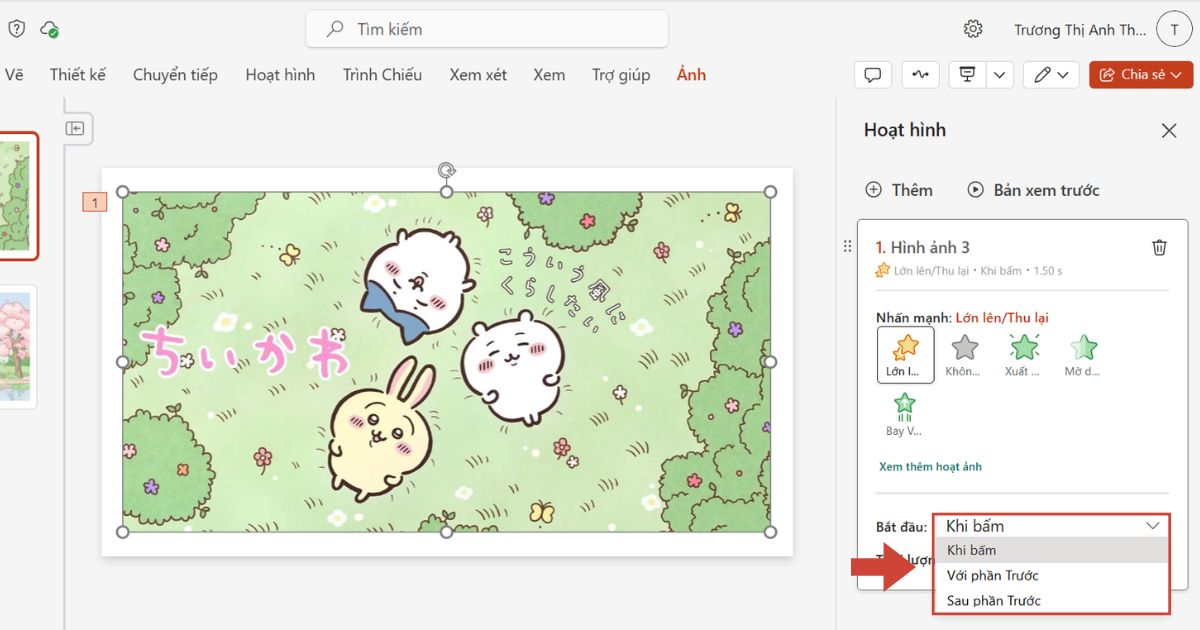Click the Tìm kiếm search box
This screenshot has width=1200, height=630.
point(487,29)
